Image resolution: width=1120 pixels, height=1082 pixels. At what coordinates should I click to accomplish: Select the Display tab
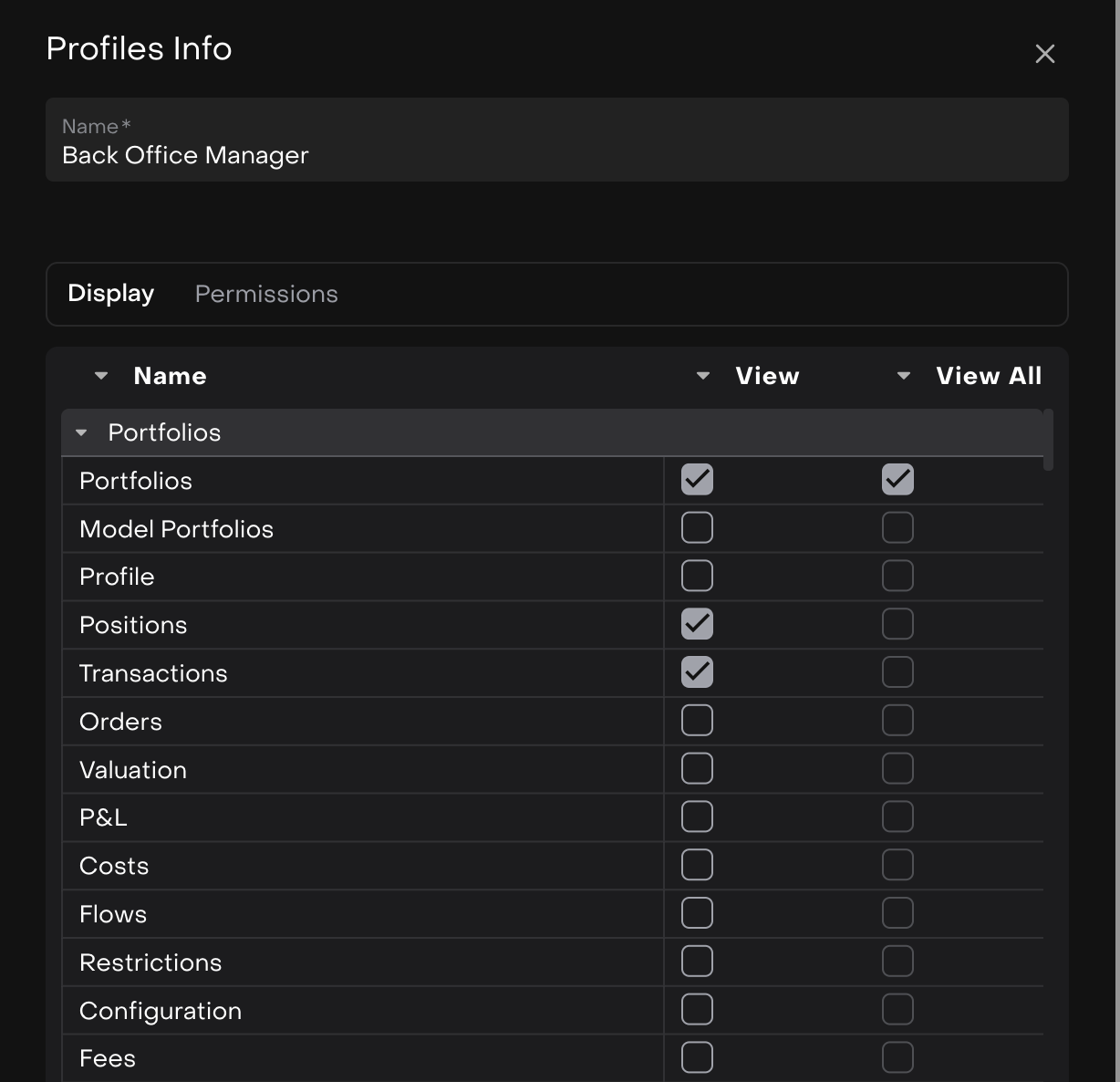click(x=110, y=294)
